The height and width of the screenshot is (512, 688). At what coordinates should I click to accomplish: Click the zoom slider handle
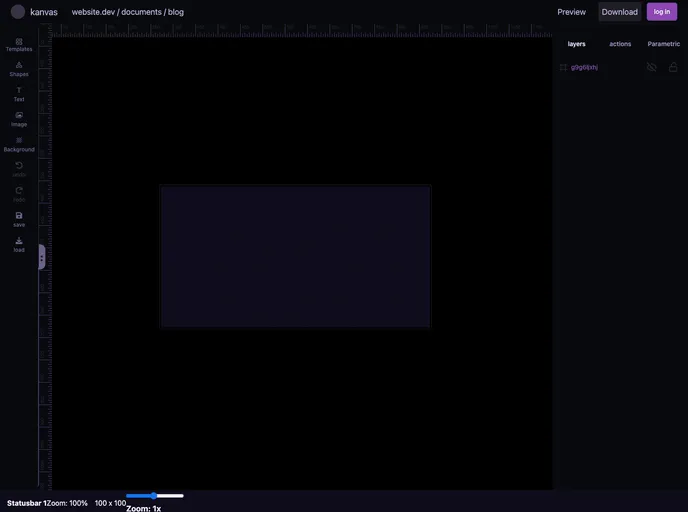pyautogui.click(x=154, y=496)
